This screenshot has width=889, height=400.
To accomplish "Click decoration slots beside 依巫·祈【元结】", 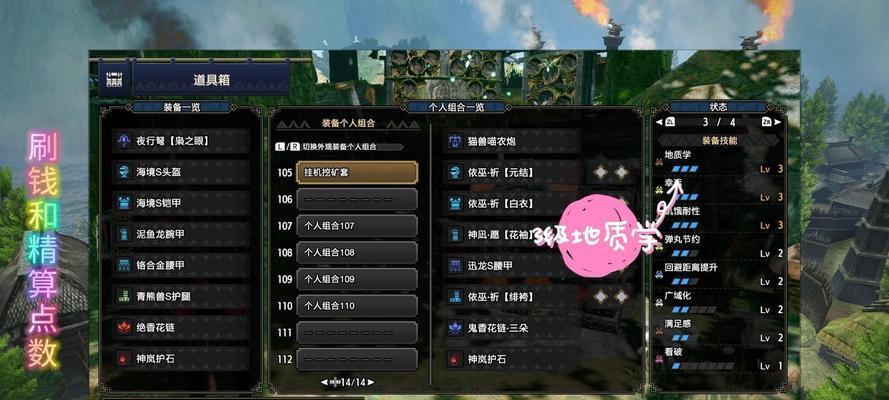I will tap(611, 172).
